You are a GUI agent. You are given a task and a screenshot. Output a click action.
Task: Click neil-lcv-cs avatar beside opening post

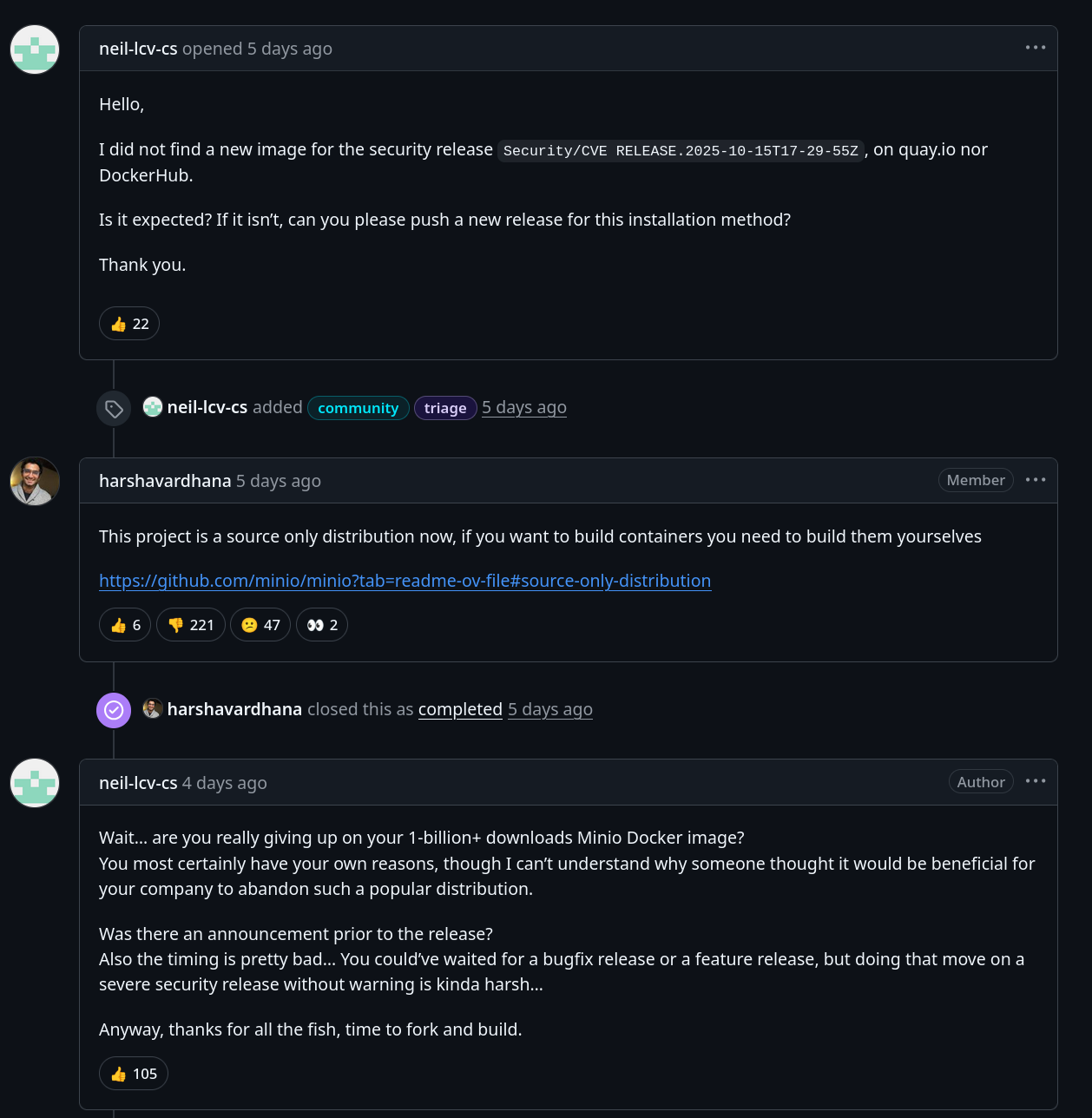[35, 49]
